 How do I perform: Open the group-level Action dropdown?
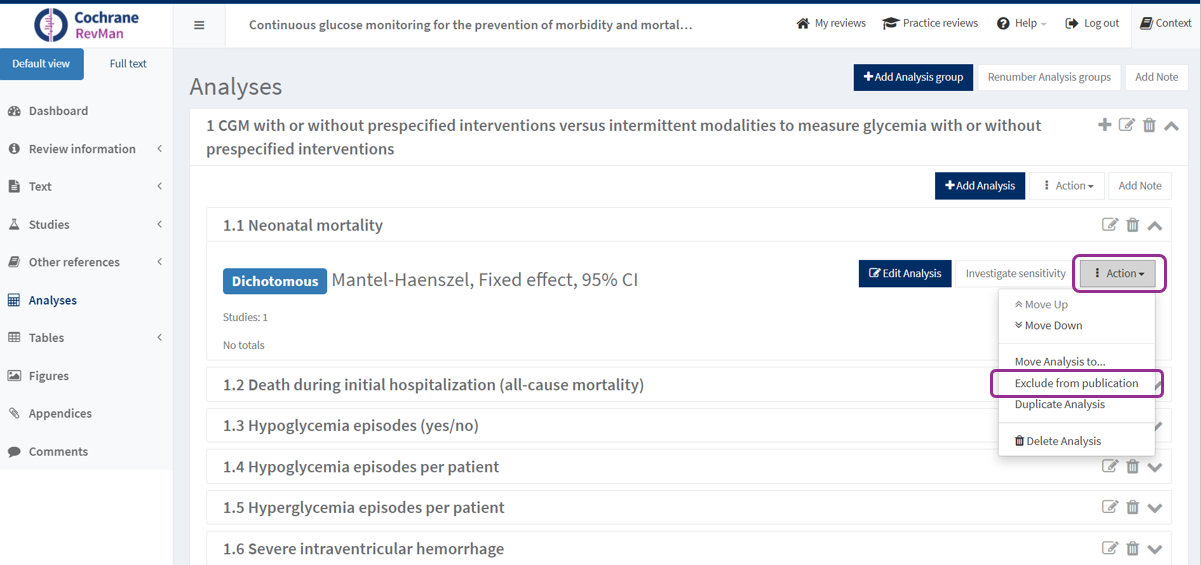click(x=1068, y=185)
